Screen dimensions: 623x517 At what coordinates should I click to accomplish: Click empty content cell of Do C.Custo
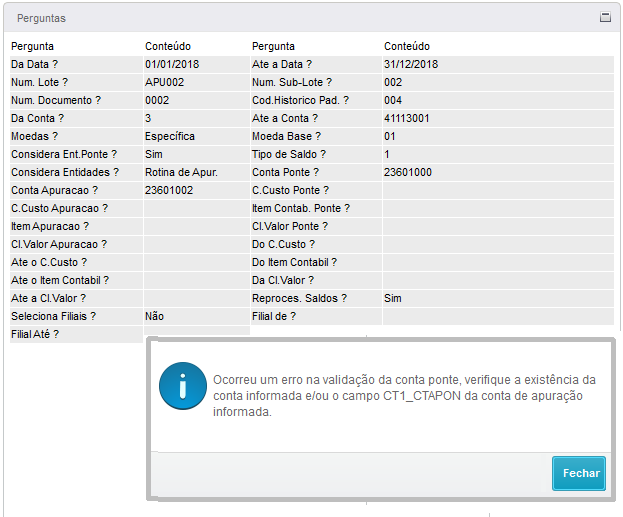pyautogui.click(x=498, y=244)
